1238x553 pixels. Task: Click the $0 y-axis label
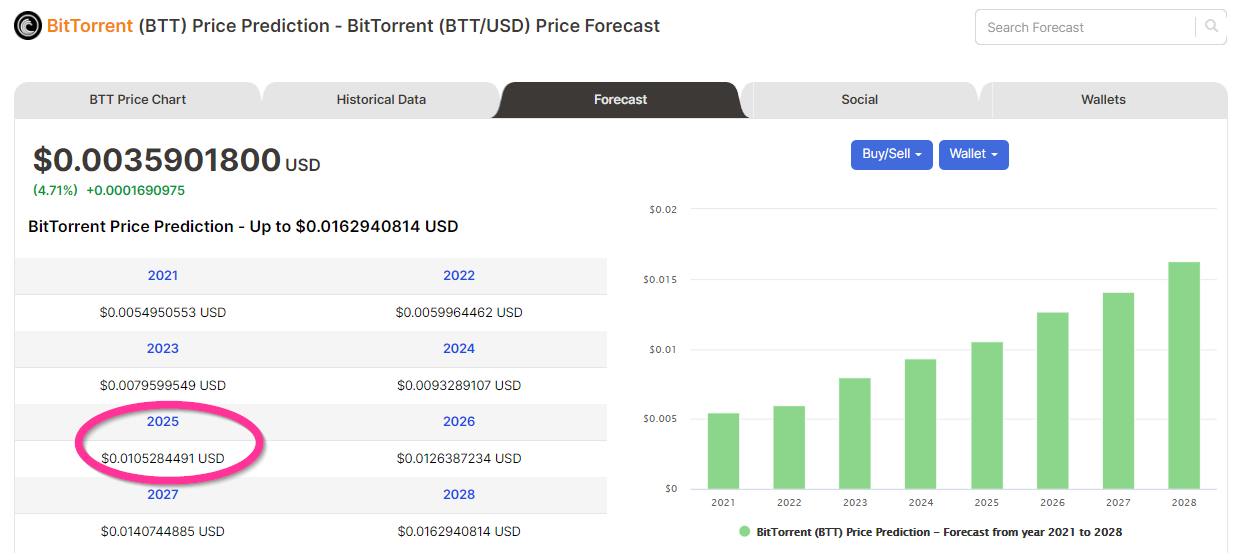669,489
